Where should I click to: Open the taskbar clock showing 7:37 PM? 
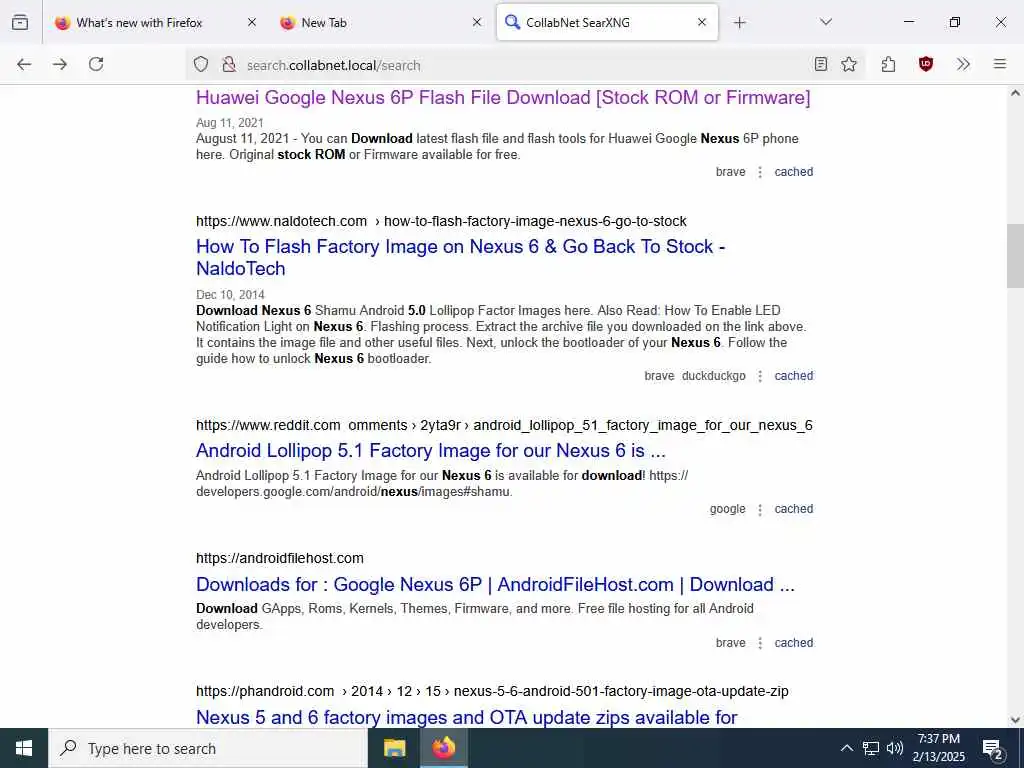(938, 748)
